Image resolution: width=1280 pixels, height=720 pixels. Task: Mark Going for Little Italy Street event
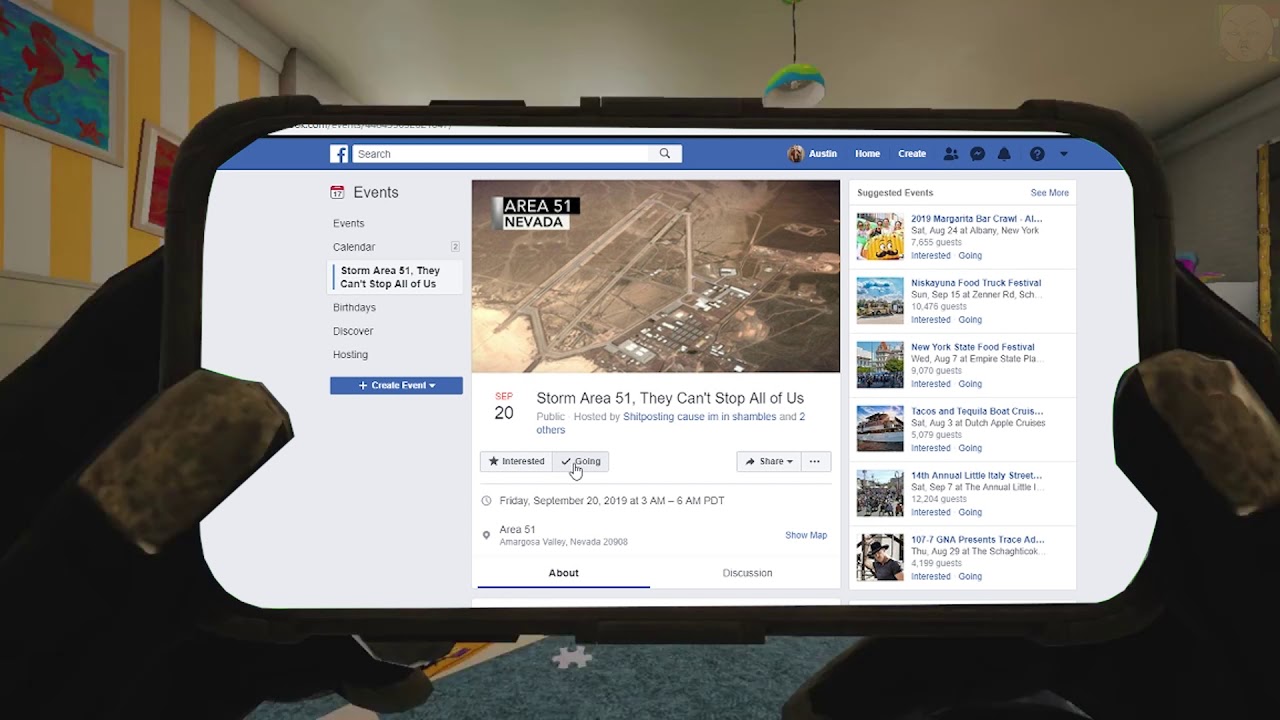[x=970, y=512]
